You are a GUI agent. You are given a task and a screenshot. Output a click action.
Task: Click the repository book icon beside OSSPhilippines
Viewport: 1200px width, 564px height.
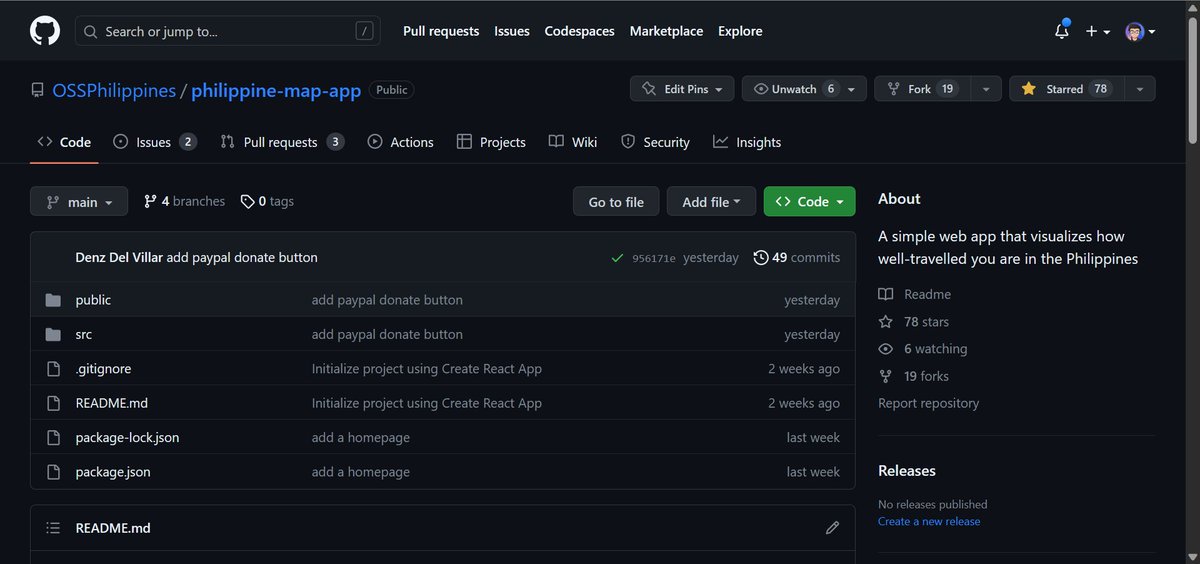[x=37, y=90]
